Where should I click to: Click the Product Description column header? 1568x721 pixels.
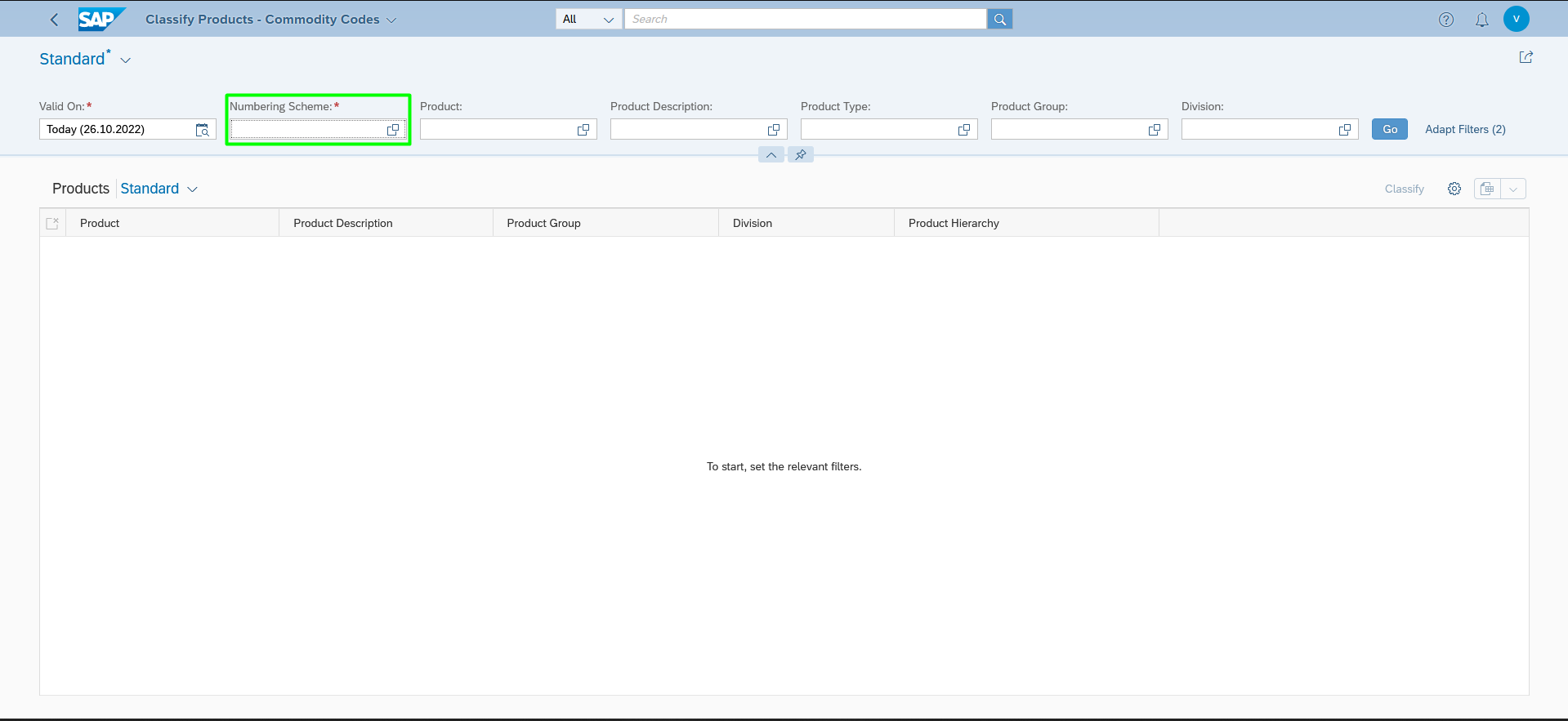pyautogui.click(x=386, y=223)
